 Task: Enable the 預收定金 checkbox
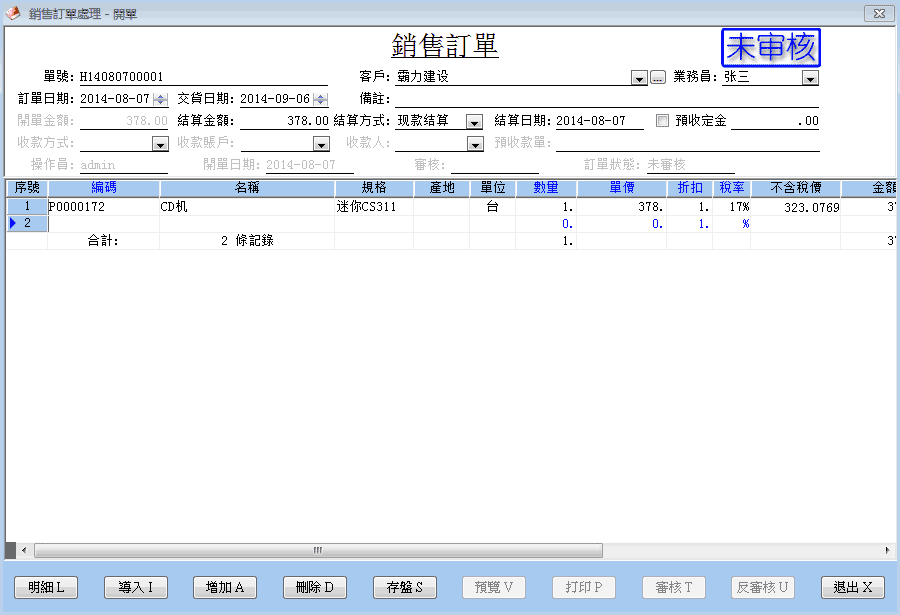pyautogui.click(x=662, y=120)
